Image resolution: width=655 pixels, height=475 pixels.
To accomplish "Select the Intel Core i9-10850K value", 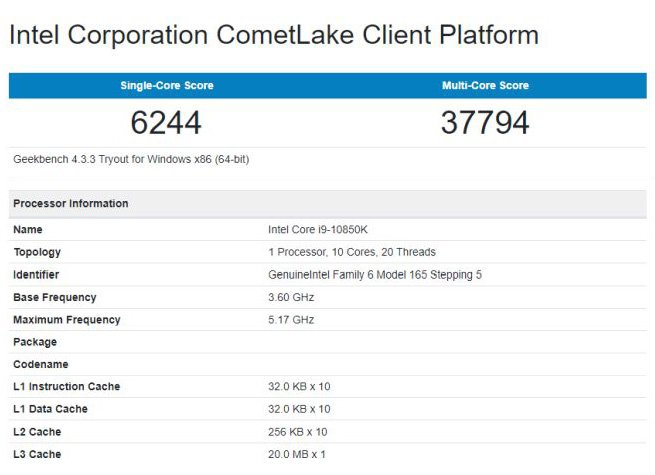I will 317,229.
